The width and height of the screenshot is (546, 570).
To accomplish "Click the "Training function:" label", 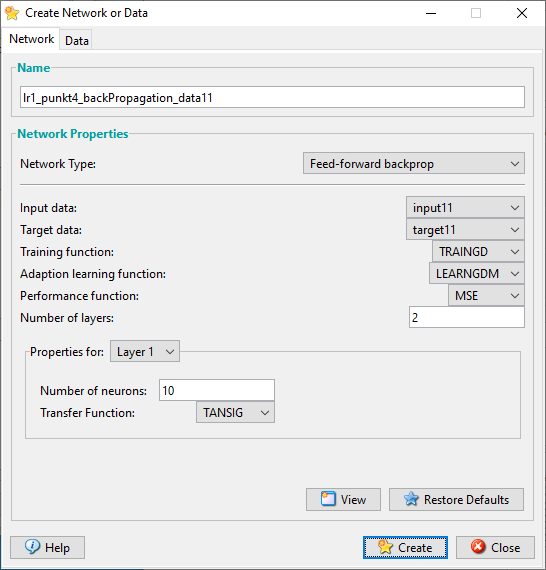I will pyautogui.click(x=67, y=252).
